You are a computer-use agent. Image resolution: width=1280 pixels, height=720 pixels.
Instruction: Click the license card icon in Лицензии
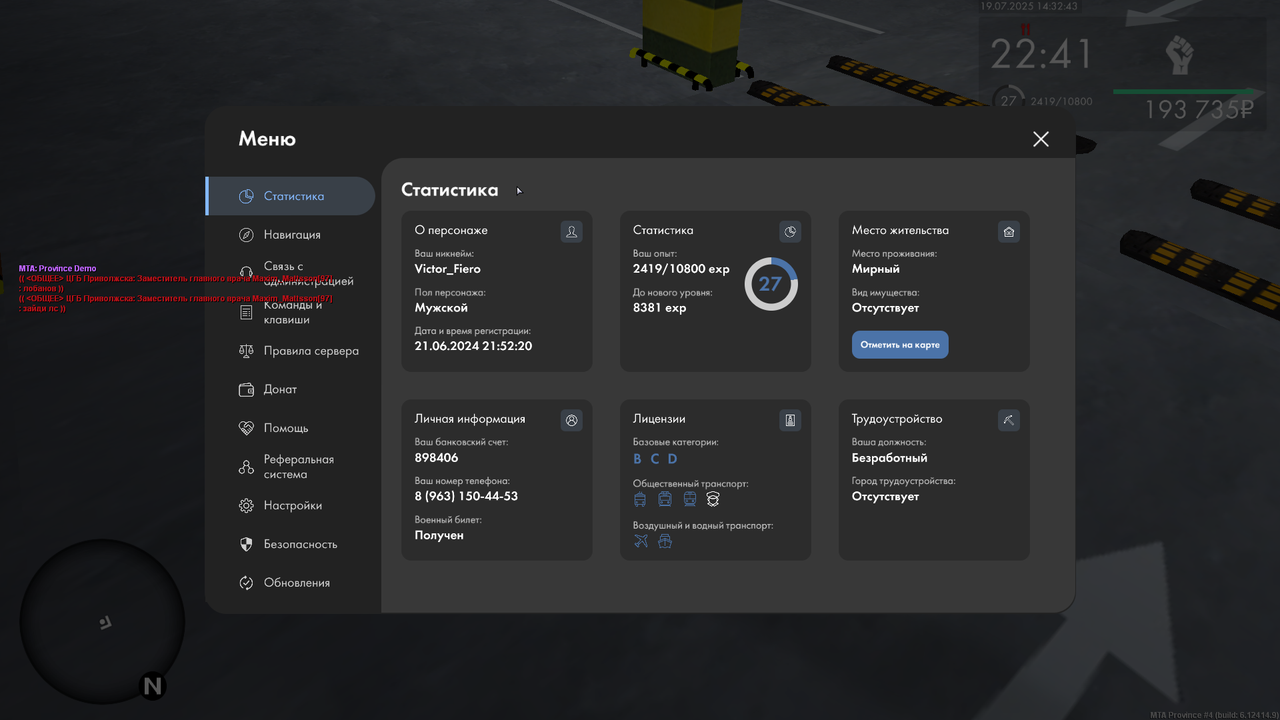point(790,420)
